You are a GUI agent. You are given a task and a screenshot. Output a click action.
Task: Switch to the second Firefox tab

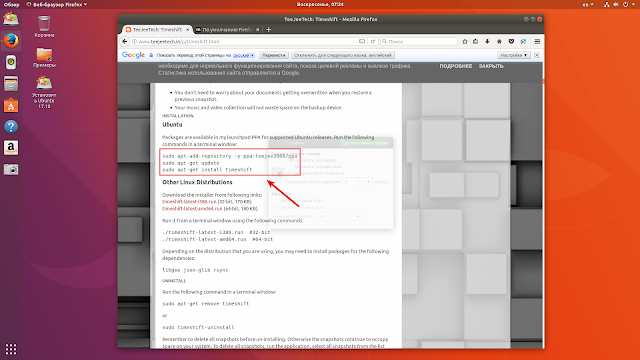227,29
